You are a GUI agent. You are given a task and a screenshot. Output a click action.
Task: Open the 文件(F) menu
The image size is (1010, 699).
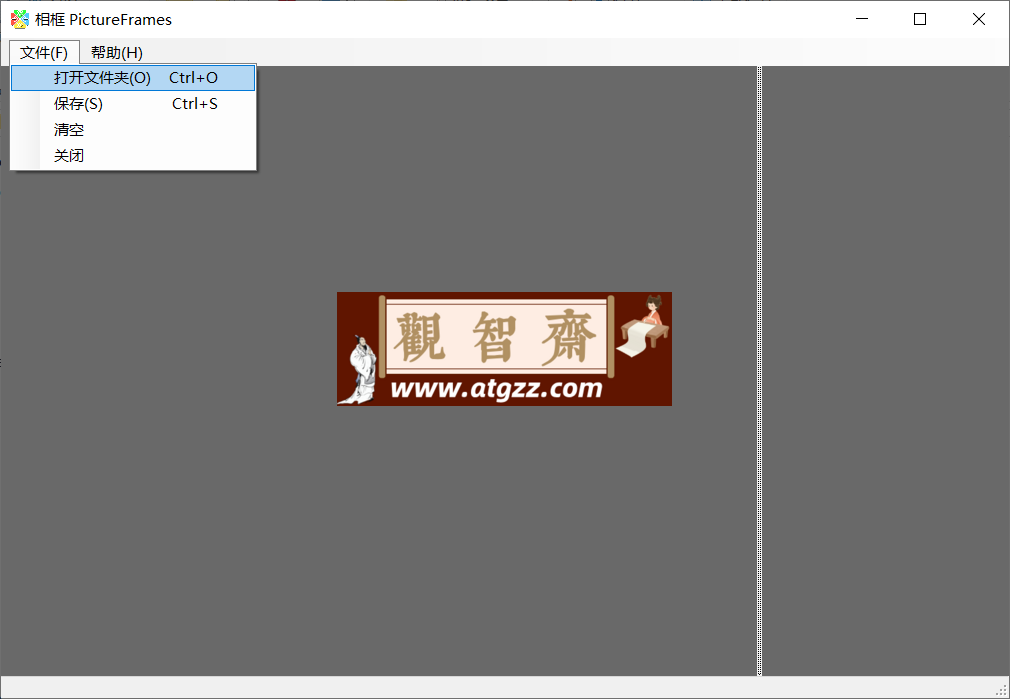44,52
